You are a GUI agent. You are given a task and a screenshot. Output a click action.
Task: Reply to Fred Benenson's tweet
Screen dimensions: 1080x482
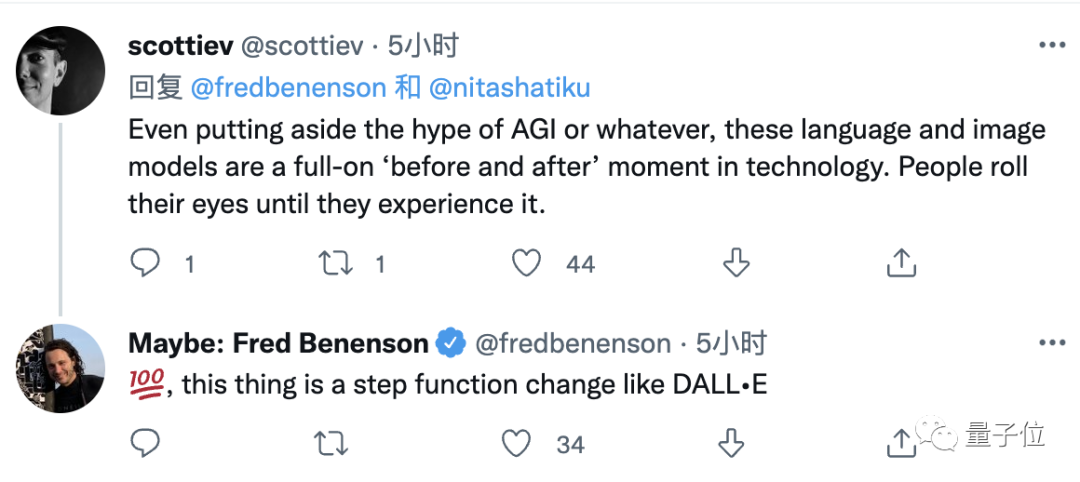click(146, 442)
